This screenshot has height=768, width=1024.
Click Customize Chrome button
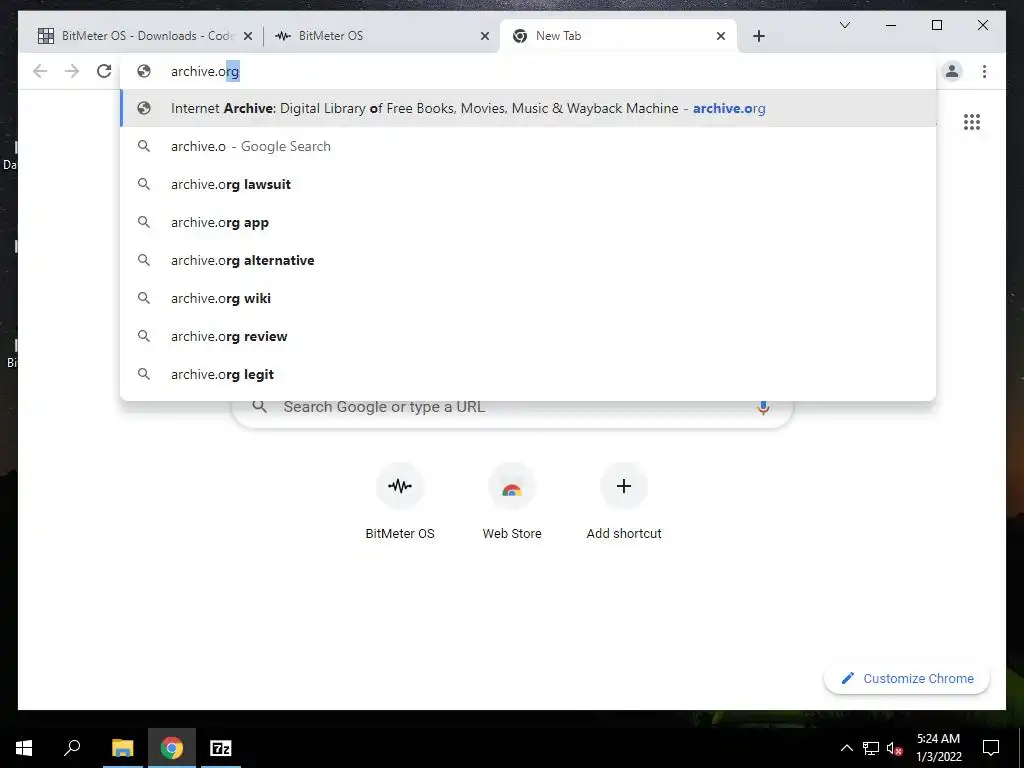click(907, 679)
